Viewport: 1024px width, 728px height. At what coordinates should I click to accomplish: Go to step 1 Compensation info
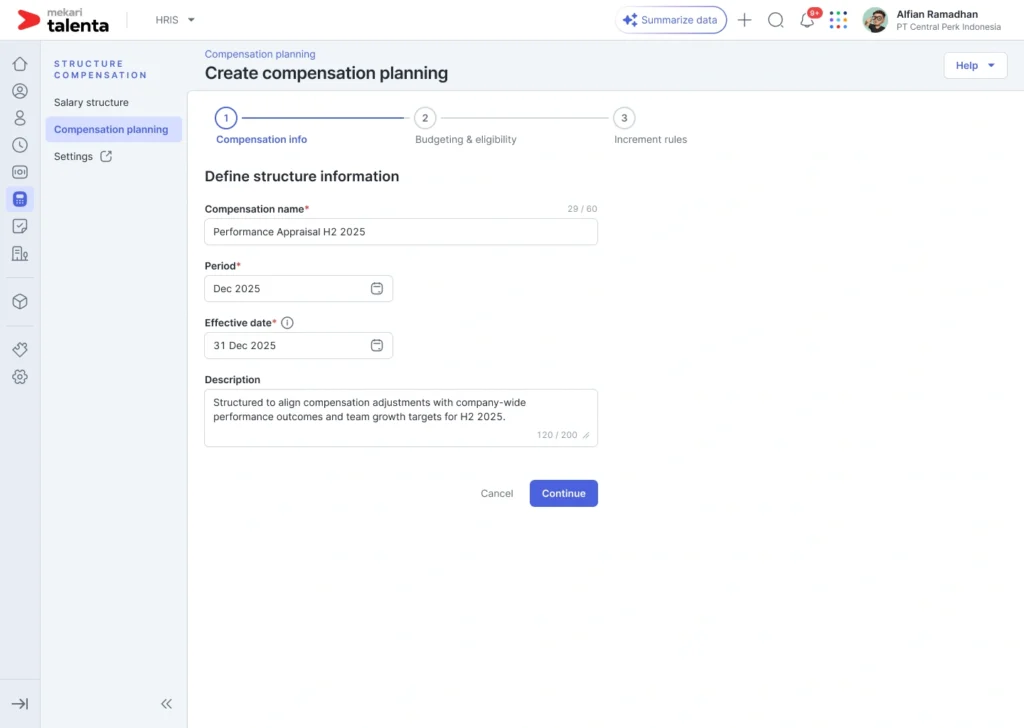[261, 127]
